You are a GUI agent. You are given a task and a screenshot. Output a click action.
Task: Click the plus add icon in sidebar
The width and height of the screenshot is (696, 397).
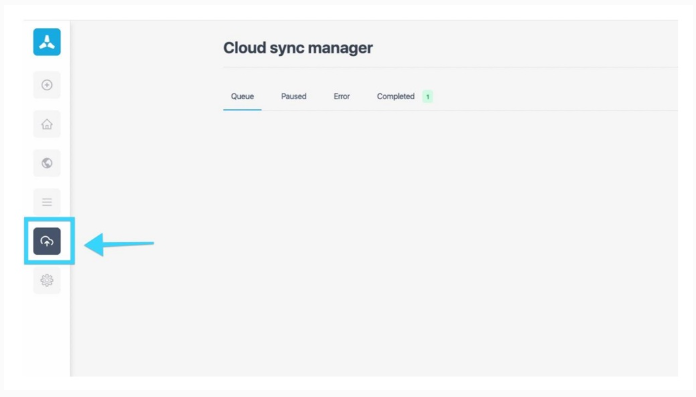pos(47,85)
